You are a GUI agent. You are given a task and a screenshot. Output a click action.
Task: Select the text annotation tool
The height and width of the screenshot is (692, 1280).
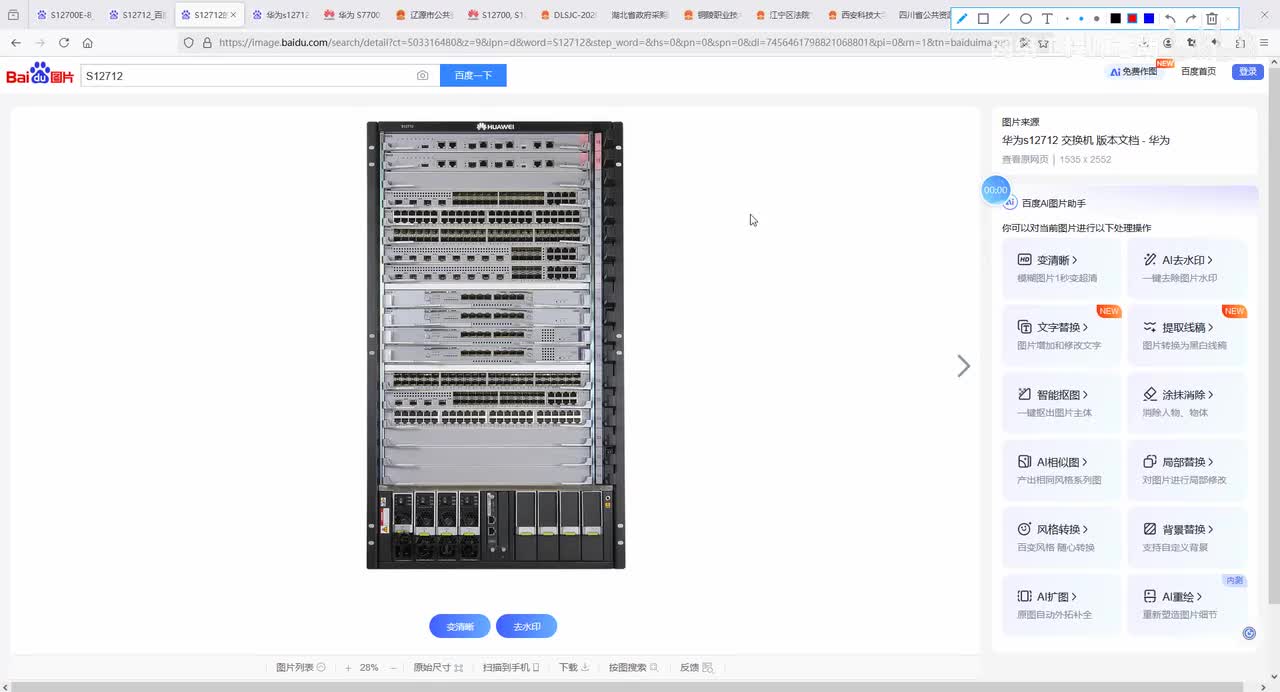1047,19
